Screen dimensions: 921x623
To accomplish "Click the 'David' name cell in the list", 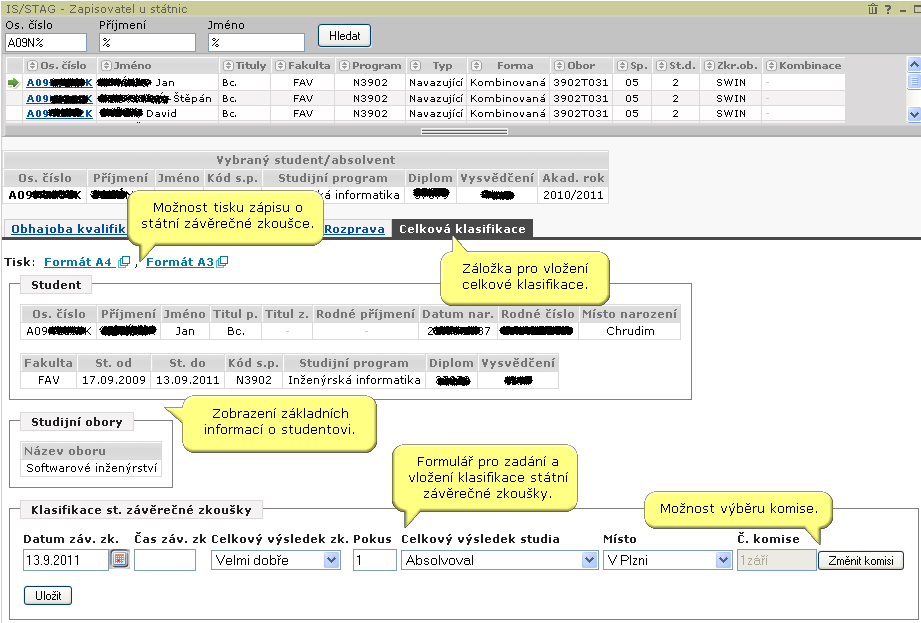I will [x=156, y=113].
